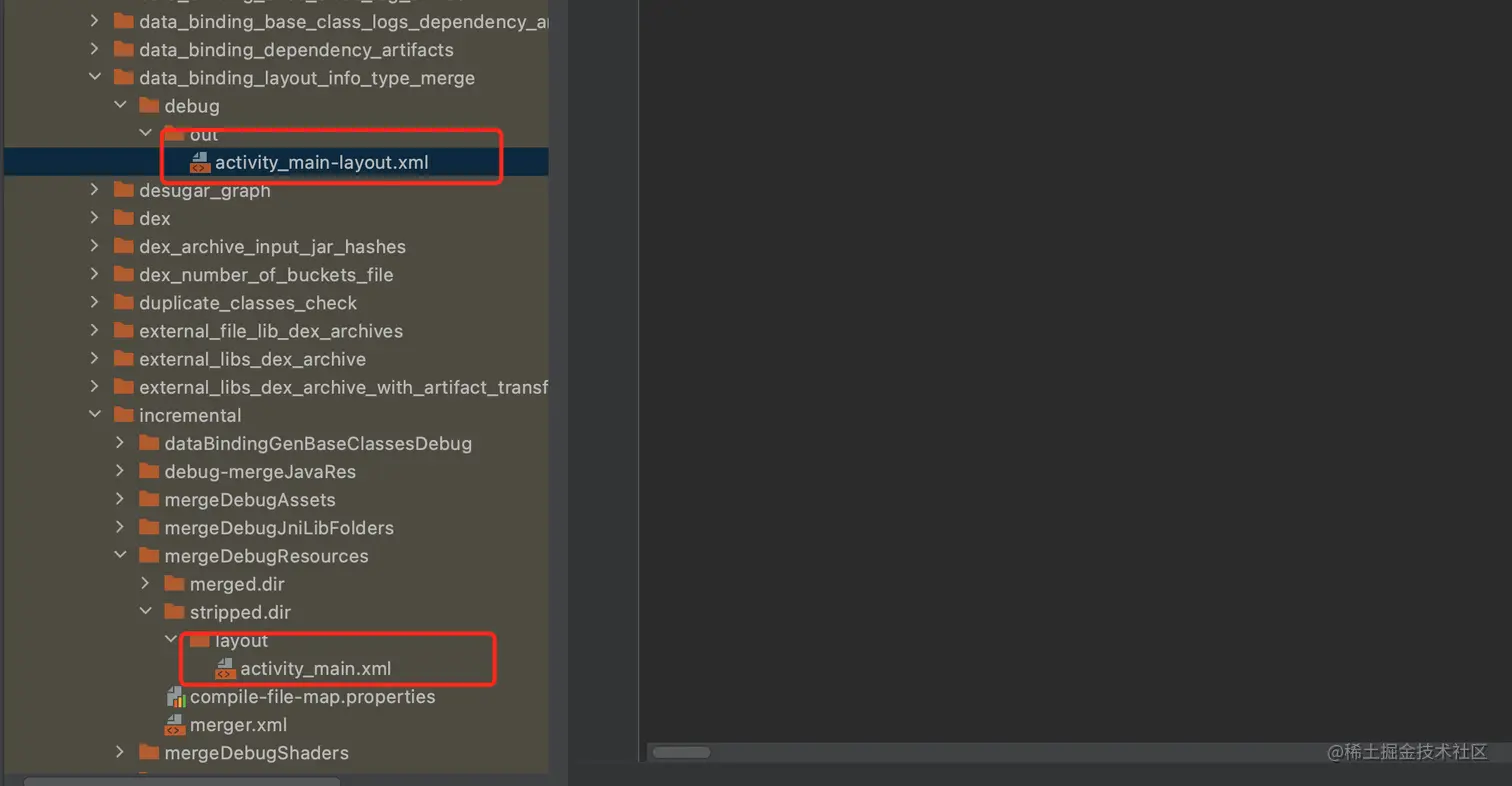The image size is (1512, 786).
Task: Select the "external_file_lib_dex_archives" label
Action: (x=271, y=331)
